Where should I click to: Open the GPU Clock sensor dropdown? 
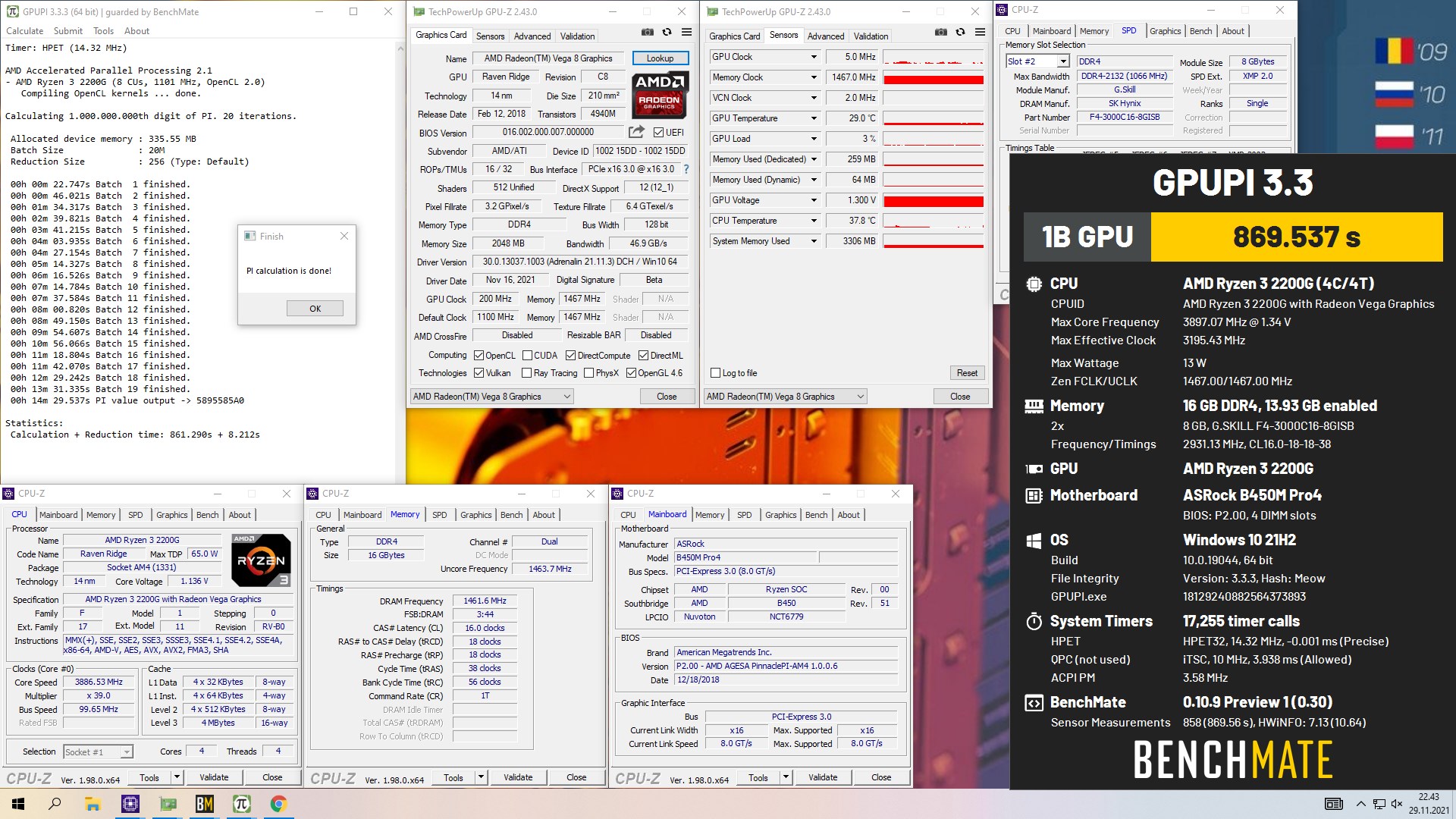pos(814,57)
